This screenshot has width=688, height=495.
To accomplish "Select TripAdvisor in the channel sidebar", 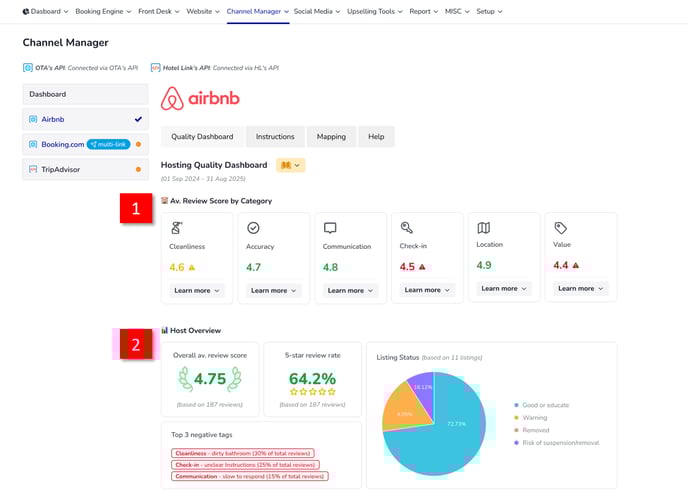I will pos(60,169).
